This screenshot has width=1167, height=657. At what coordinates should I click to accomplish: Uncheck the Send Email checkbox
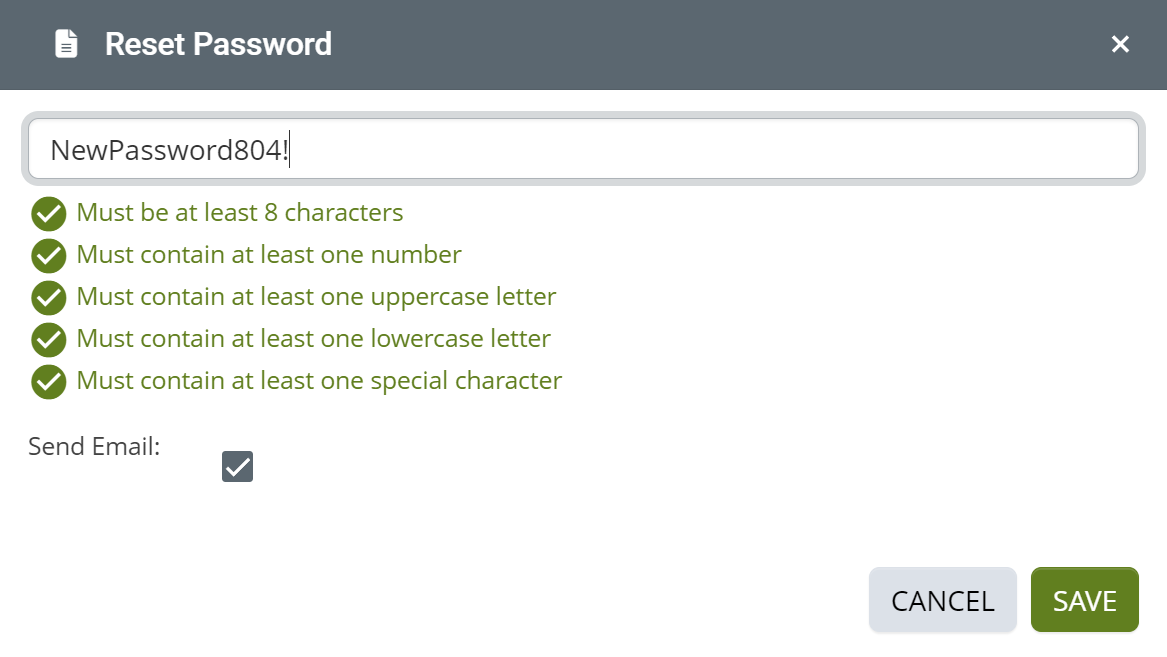click(x=237, y=467)
